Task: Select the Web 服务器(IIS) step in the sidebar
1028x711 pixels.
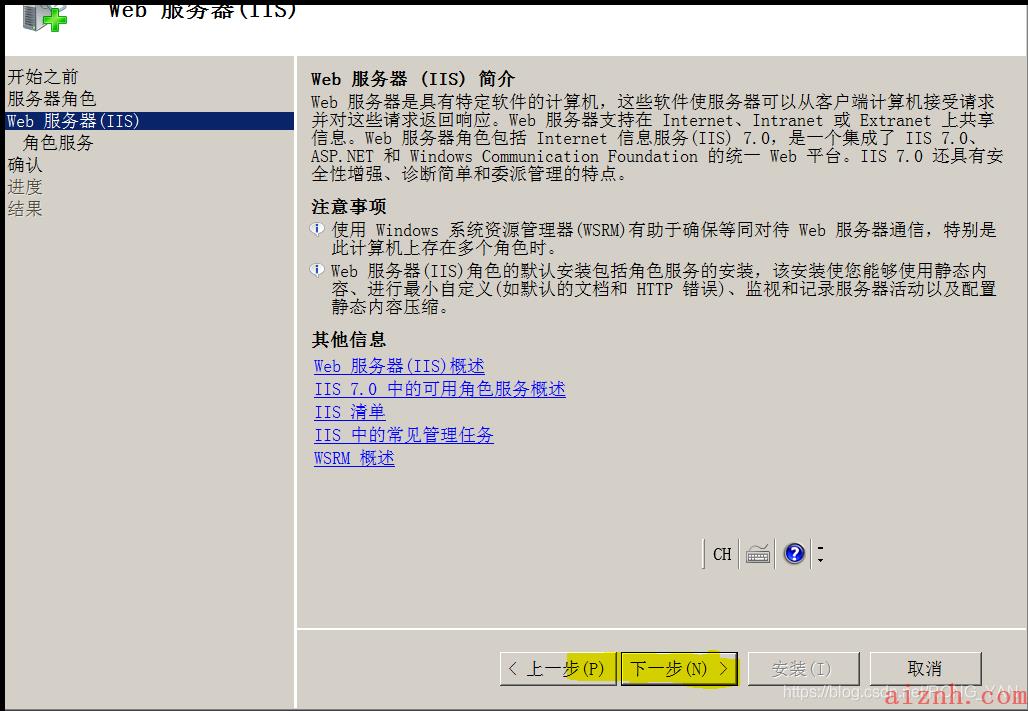Action: pos(149,121)
